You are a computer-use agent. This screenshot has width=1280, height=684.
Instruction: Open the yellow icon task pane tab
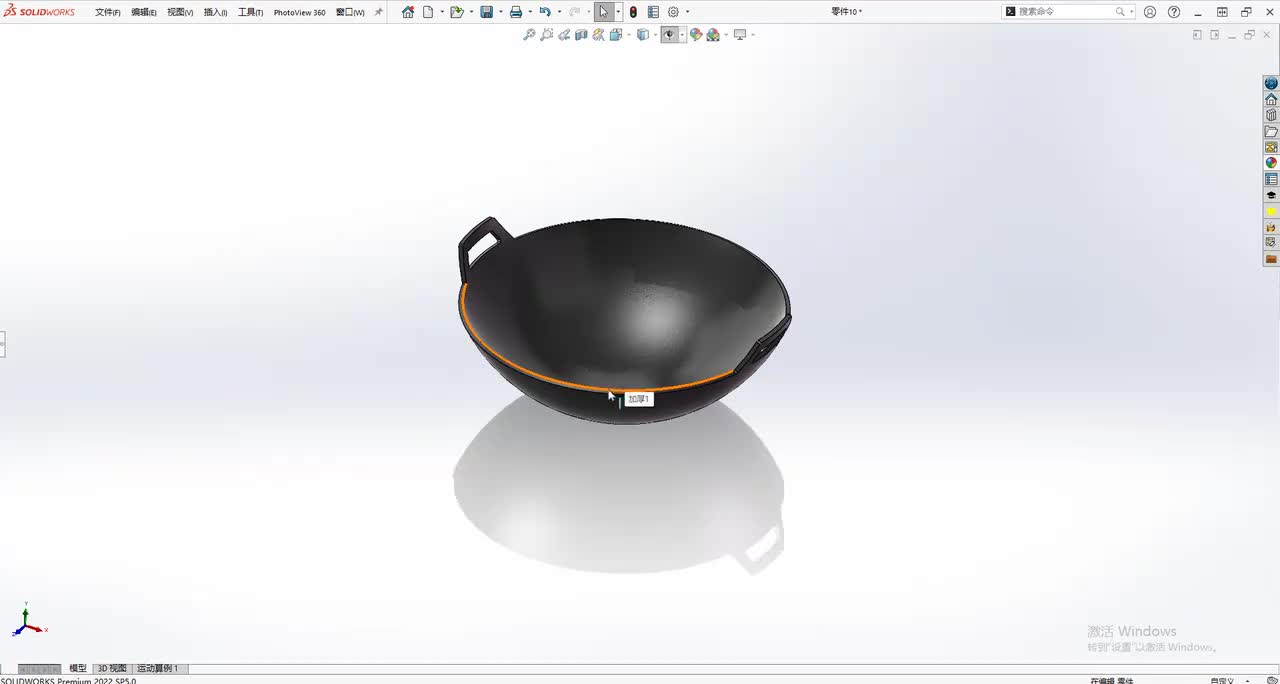tap(1271, 212)
